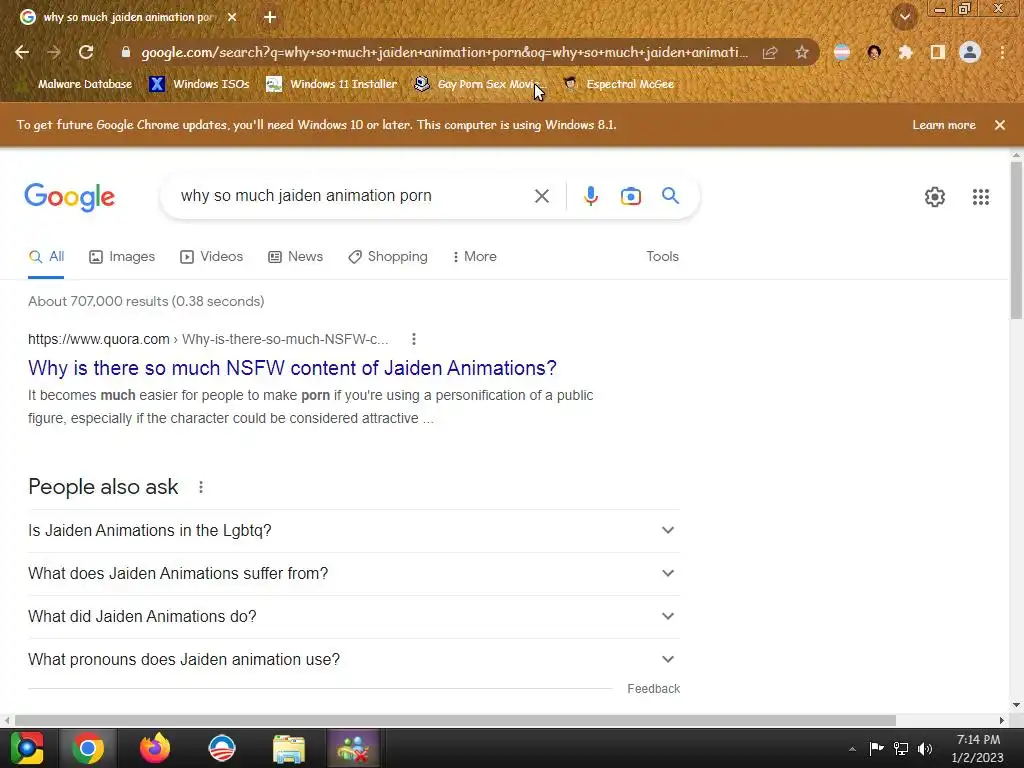Switch to the Images tab
Viewport: 1024px width, 768px height.
[x=122, y=257]
